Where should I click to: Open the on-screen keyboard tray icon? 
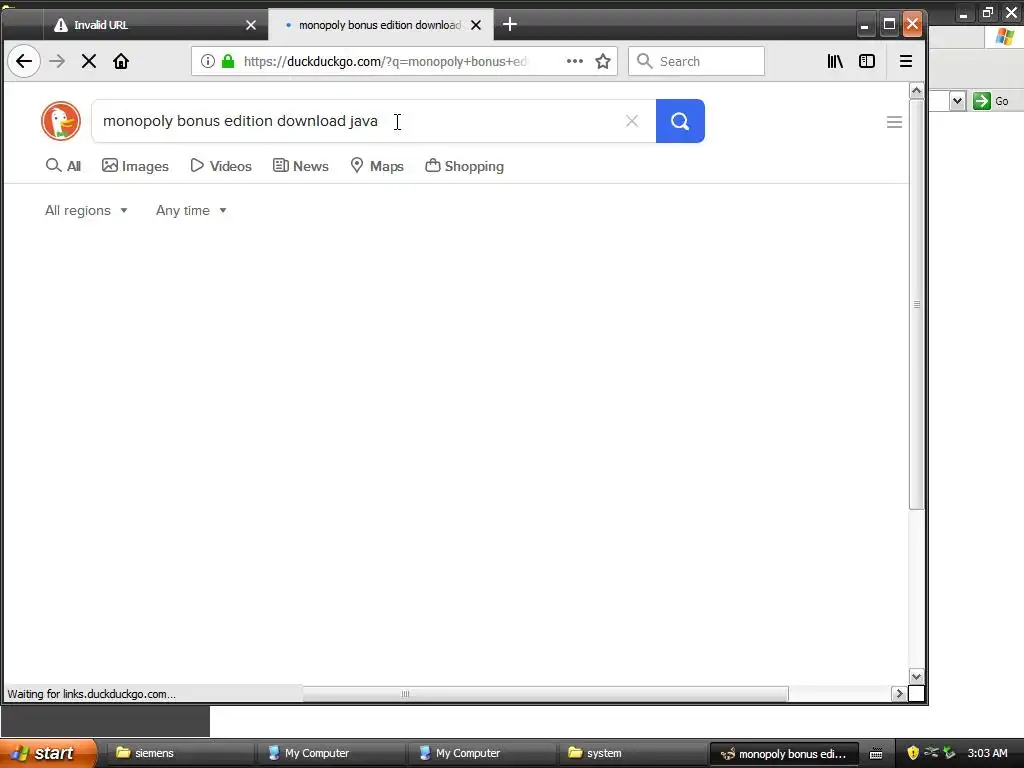point(876,754)
